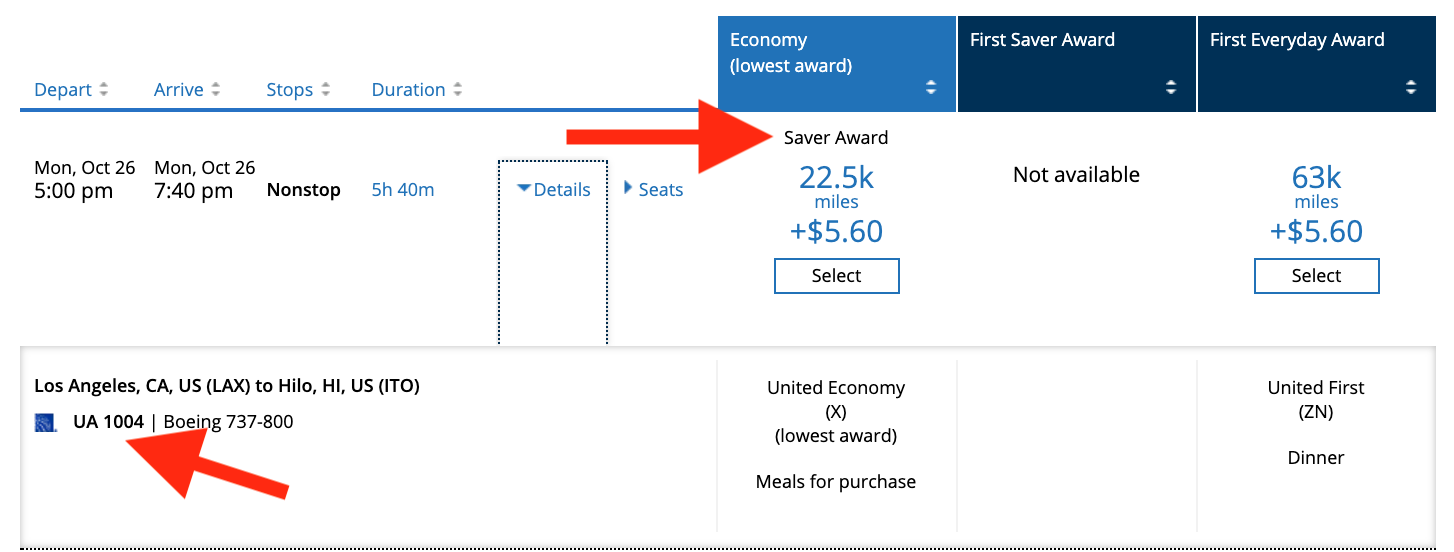Click the Boeing 737-800 aircraft text
This screenshot has height=552, width=1454.
pyautogui.click(x=228, y=422)
